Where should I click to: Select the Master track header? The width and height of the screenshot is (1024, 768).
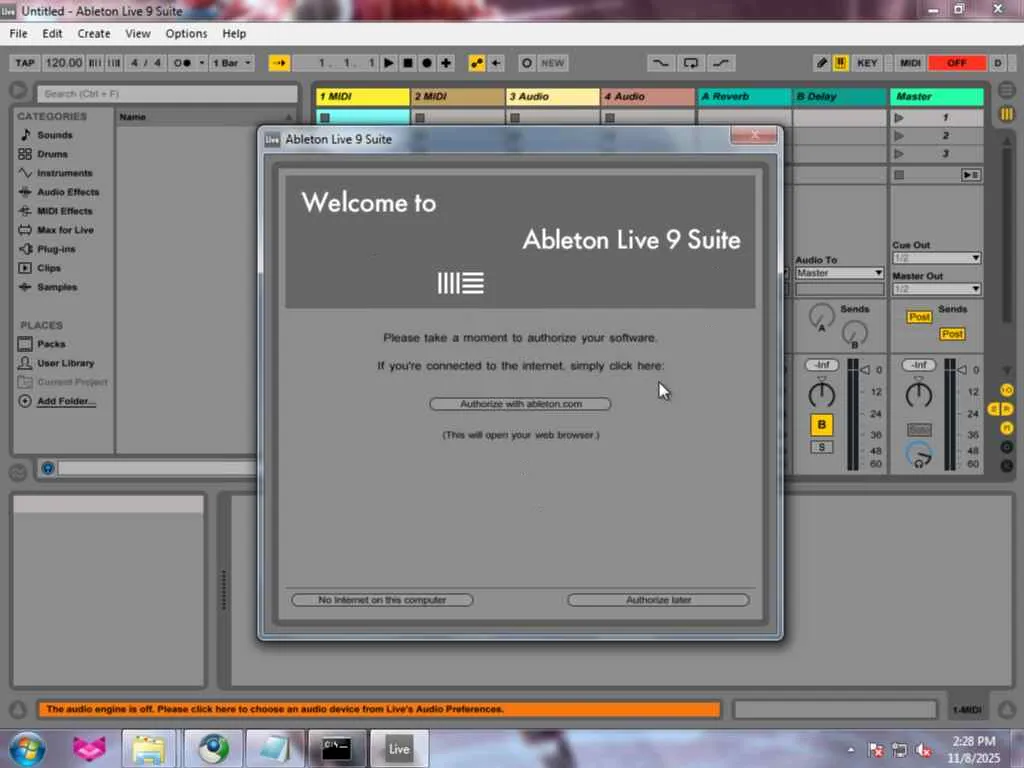tap(936, 97)
